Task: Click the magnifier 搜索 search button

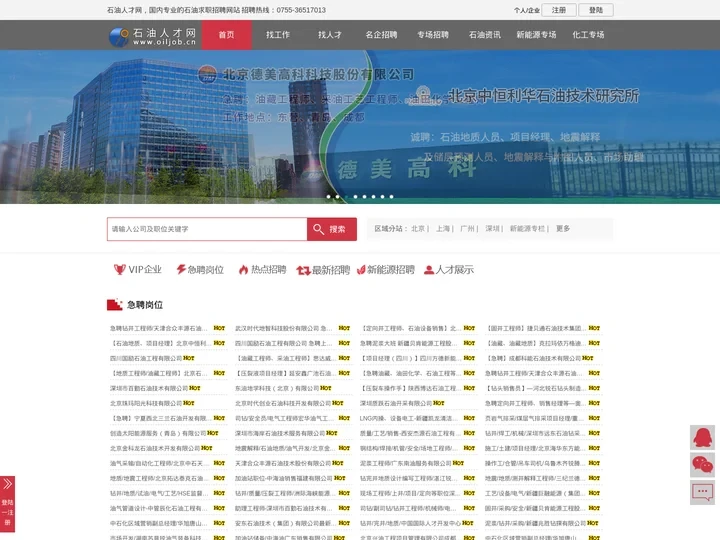Action: (x=332, y=229)
